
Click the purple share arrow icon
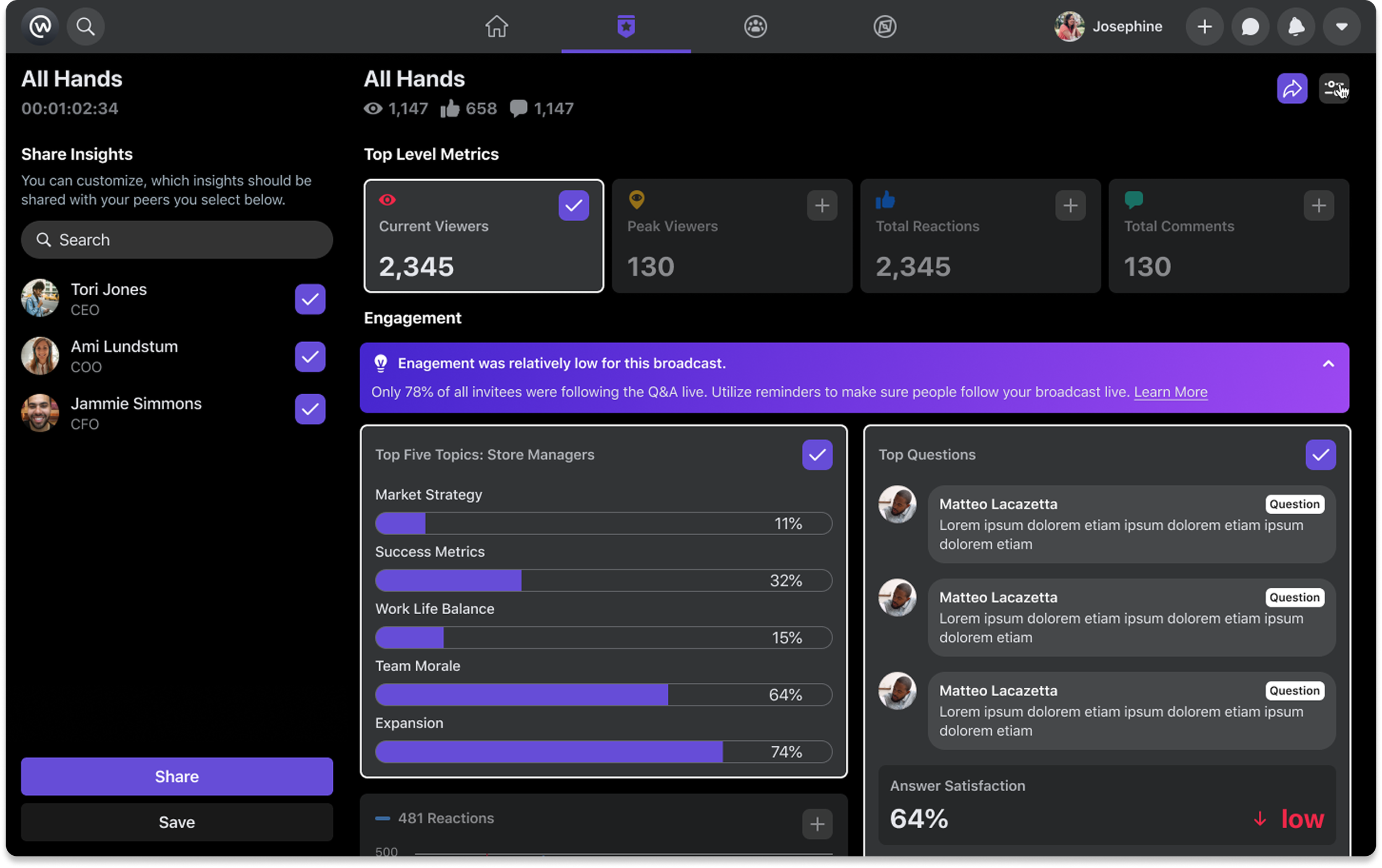tap(1292, 88)
